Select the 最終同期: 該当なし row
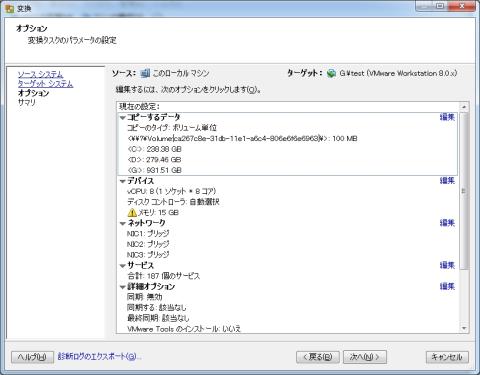This screenshot has width=480, height=375. (158, 318)
